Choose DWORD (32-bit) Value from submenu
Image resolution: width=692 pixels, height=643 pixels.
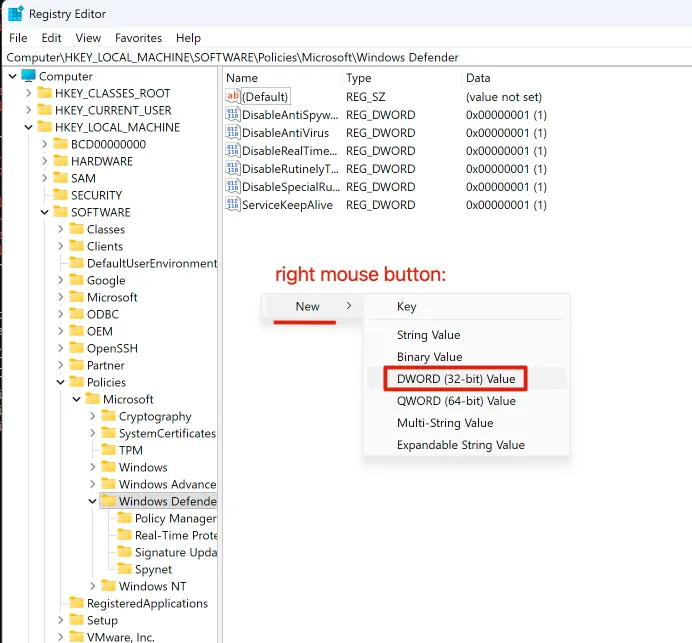click(x=456, y=379)
